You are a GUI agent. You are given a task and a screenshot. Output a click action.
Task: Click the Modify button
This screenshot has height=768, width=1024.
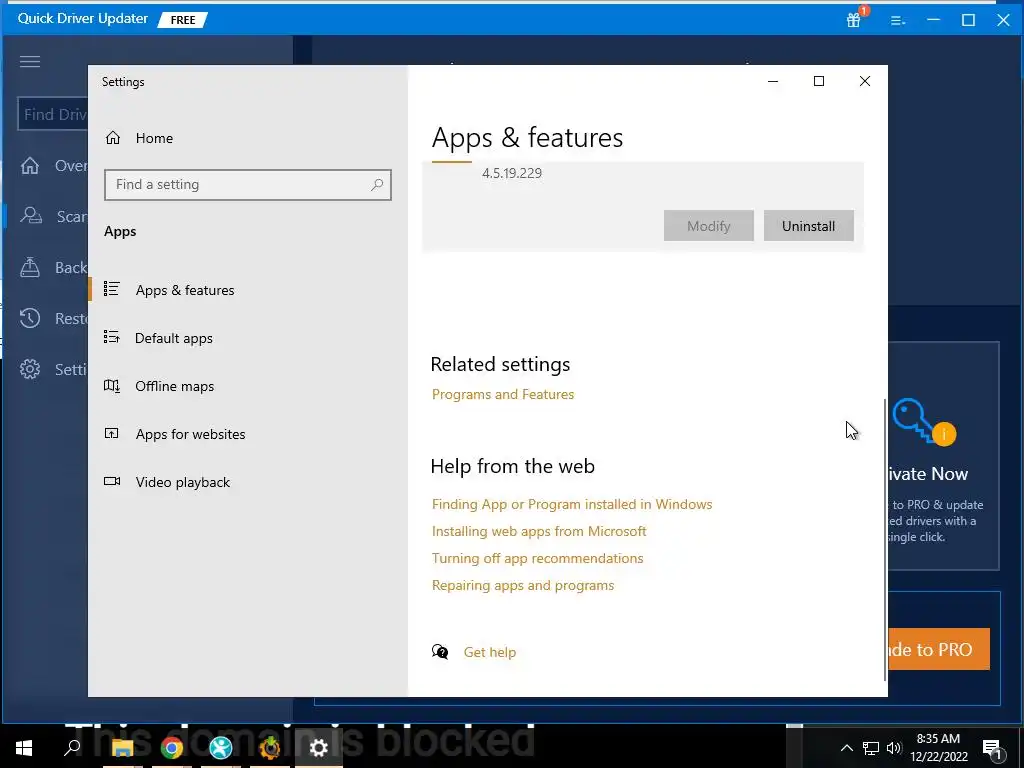coord(709,225)
